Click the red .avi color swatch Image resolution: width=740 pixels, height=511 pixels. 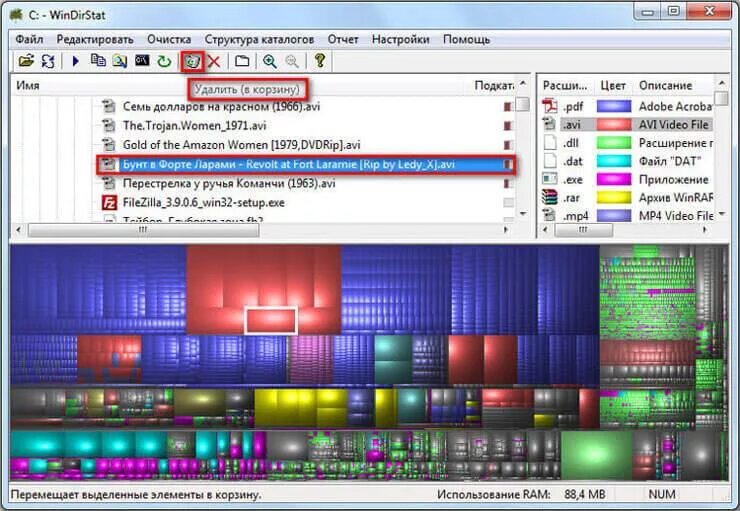coord(614,124)
